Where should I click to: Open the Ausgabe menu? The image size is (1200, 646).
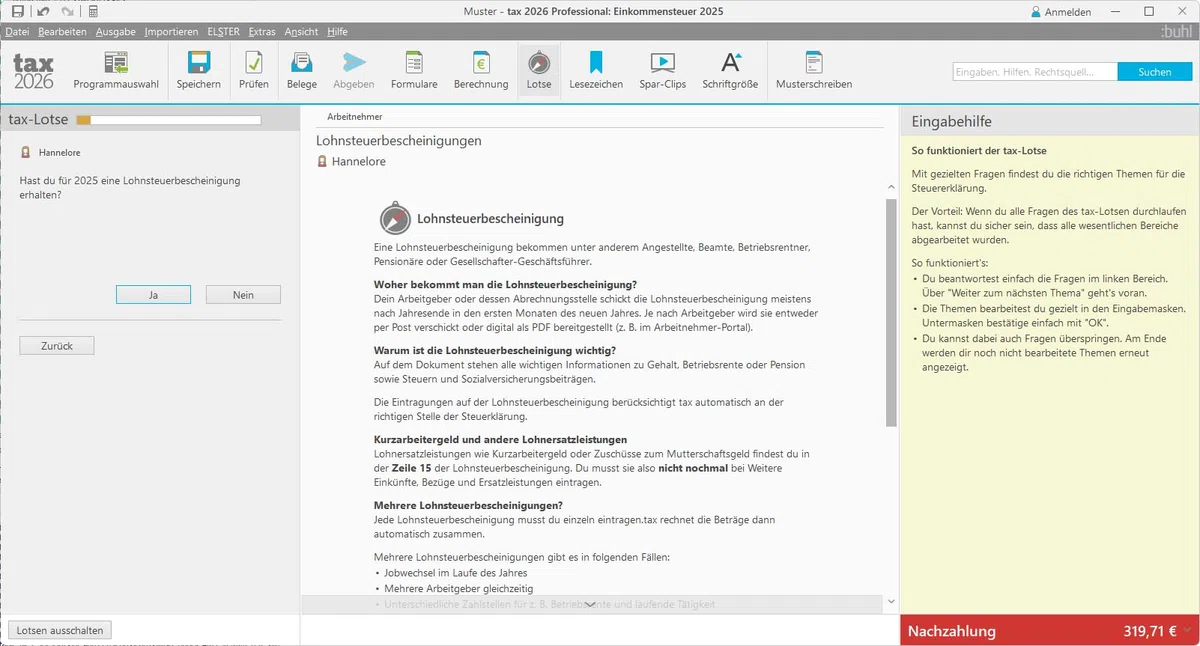tap(116, 32)
